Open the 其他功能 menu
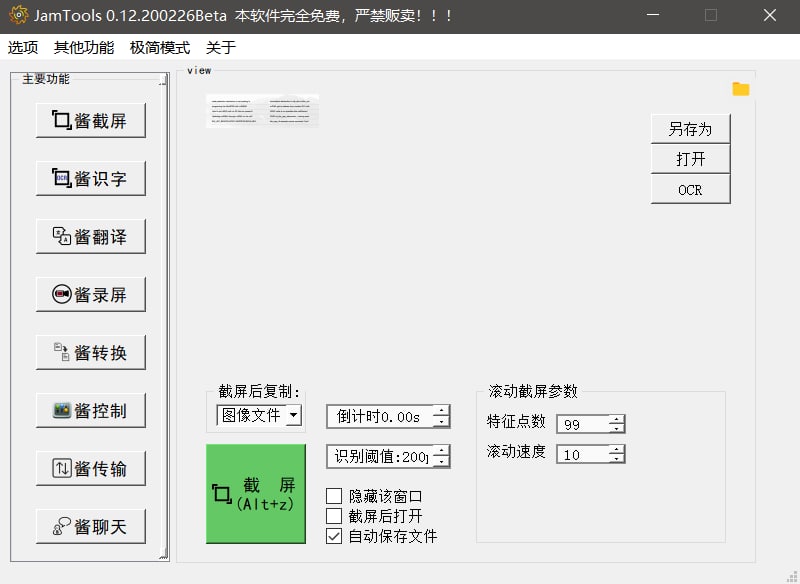800x584 pixels. click(x=84, y=47)
